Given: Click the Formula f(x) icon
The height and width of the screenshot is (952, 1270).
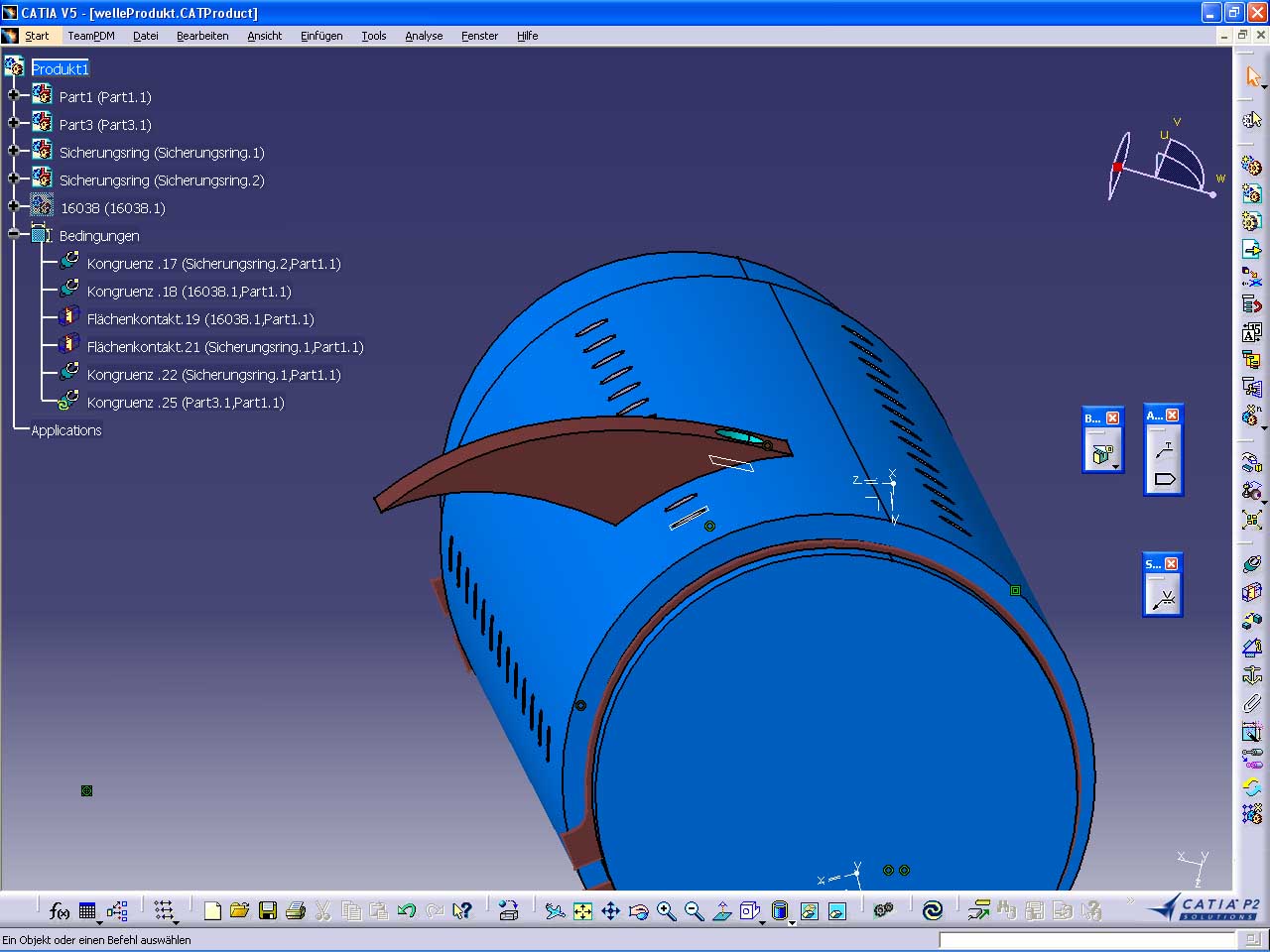Looking at the screenshot, I should tap(60, 910).
